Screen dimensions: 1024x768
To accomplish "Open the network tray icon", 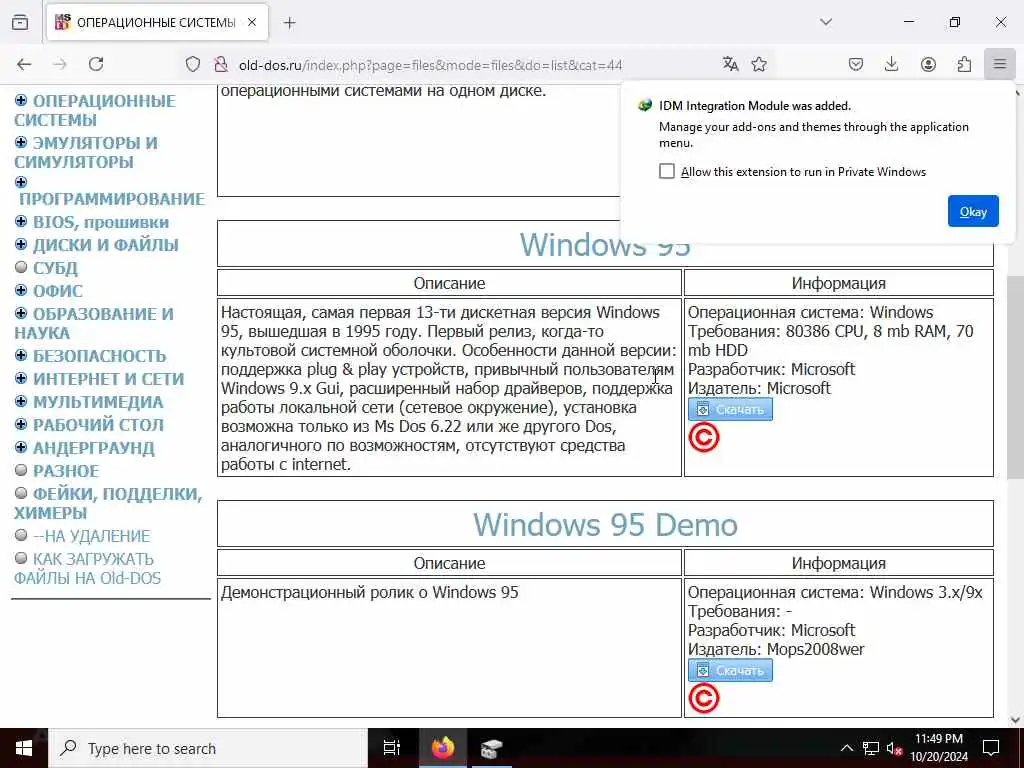I will [871, 748].
